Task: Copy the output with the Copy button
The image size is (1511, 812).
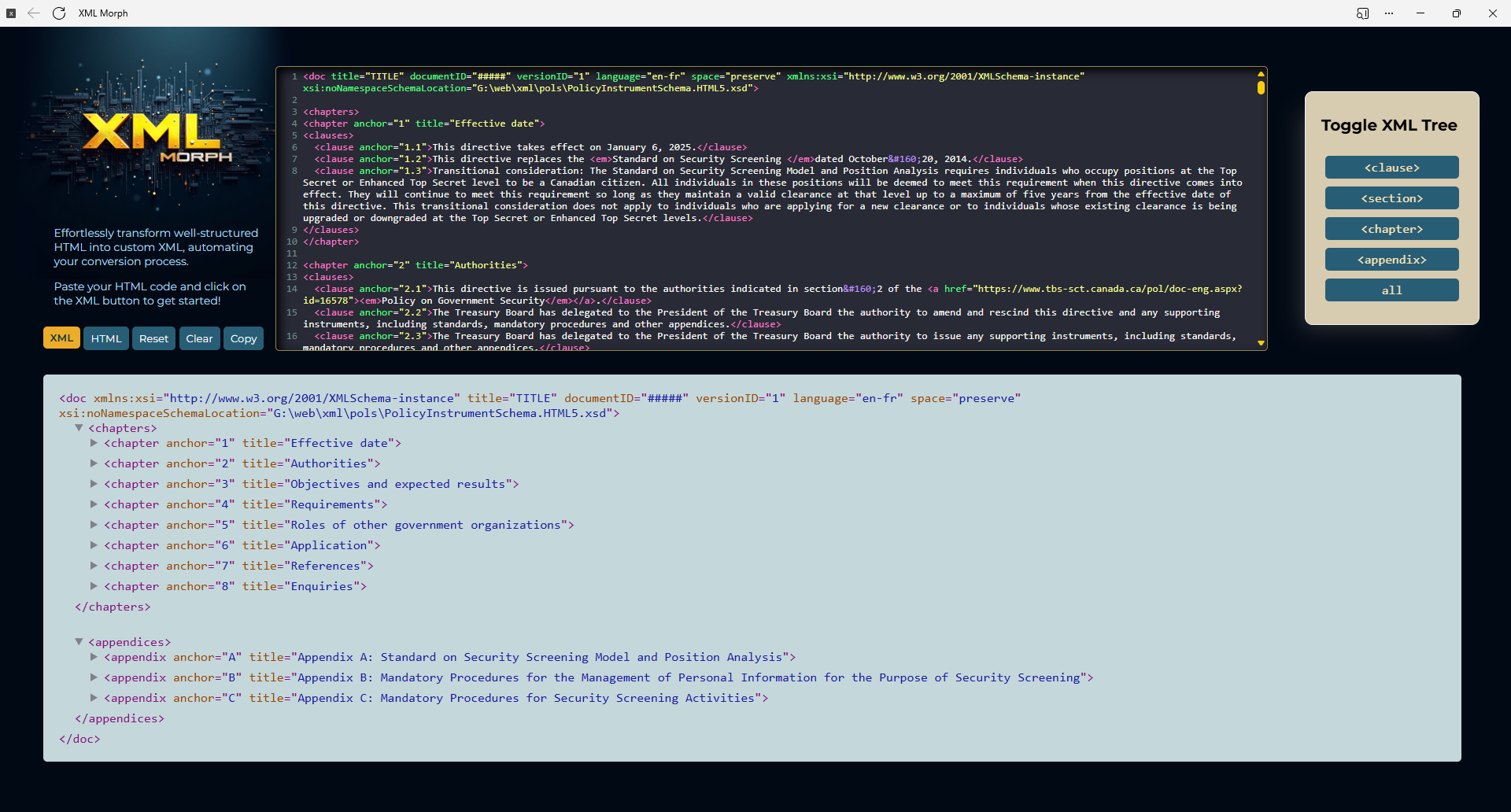Action: [x=243, y=338]
